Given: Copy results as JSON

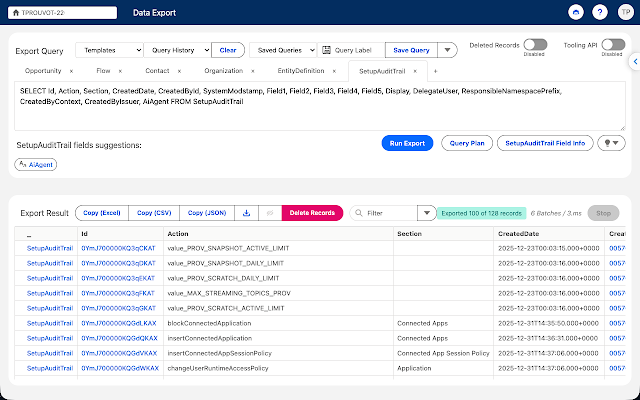Looking at the screenshot, I should pos(207,213).
